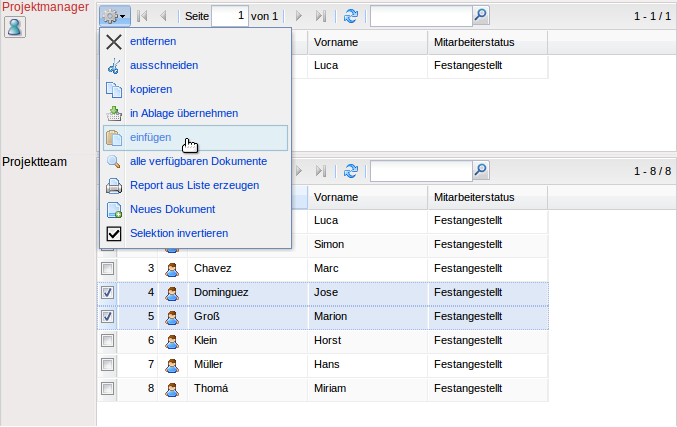The width and height of the screenshot is (677, 427).
Task: Open the gear actions dropdown in top toolbar
Action: [x=113, y=16]
